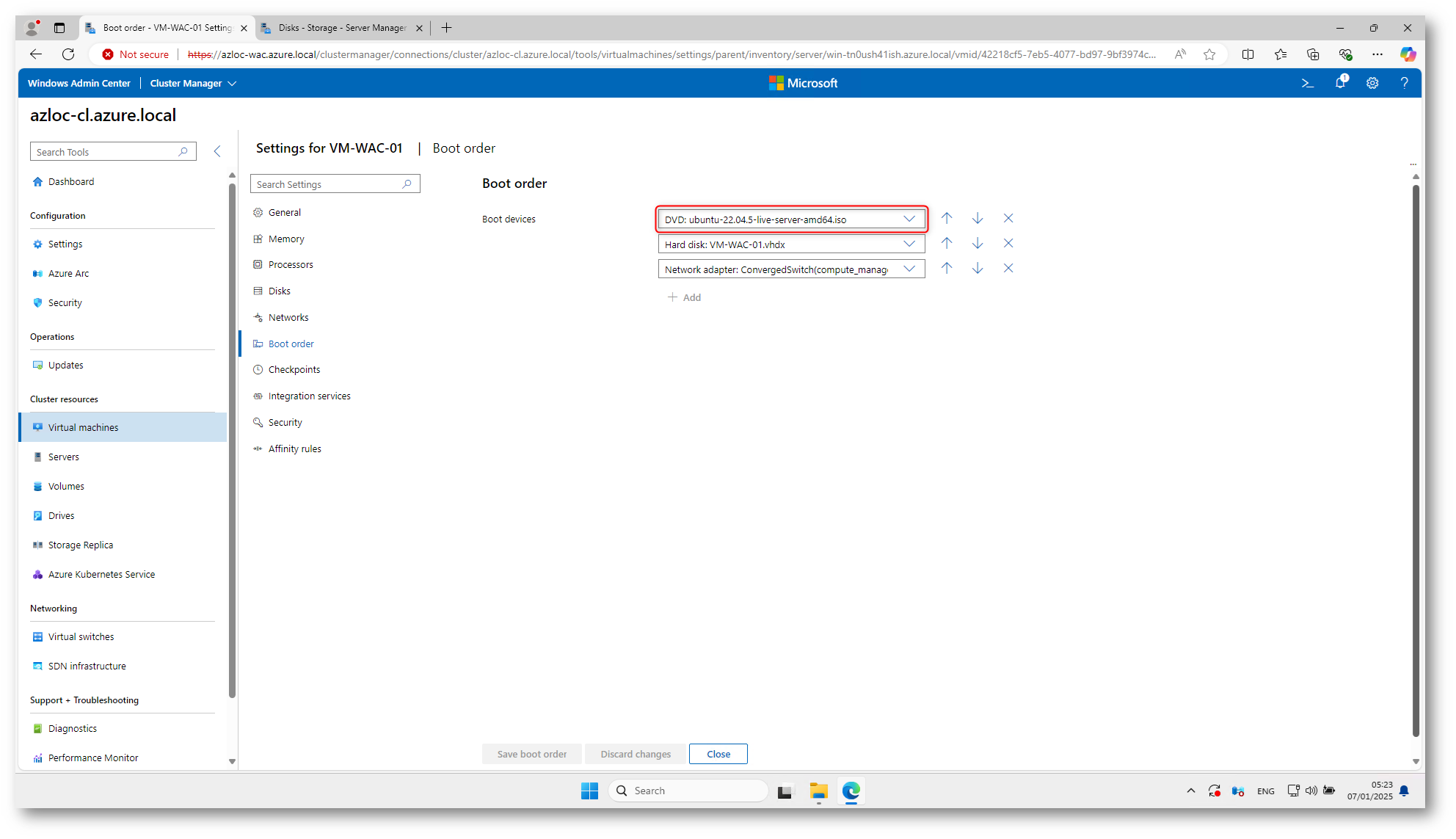
Task: Open Windows Start menu
Action: pos(589,791)
